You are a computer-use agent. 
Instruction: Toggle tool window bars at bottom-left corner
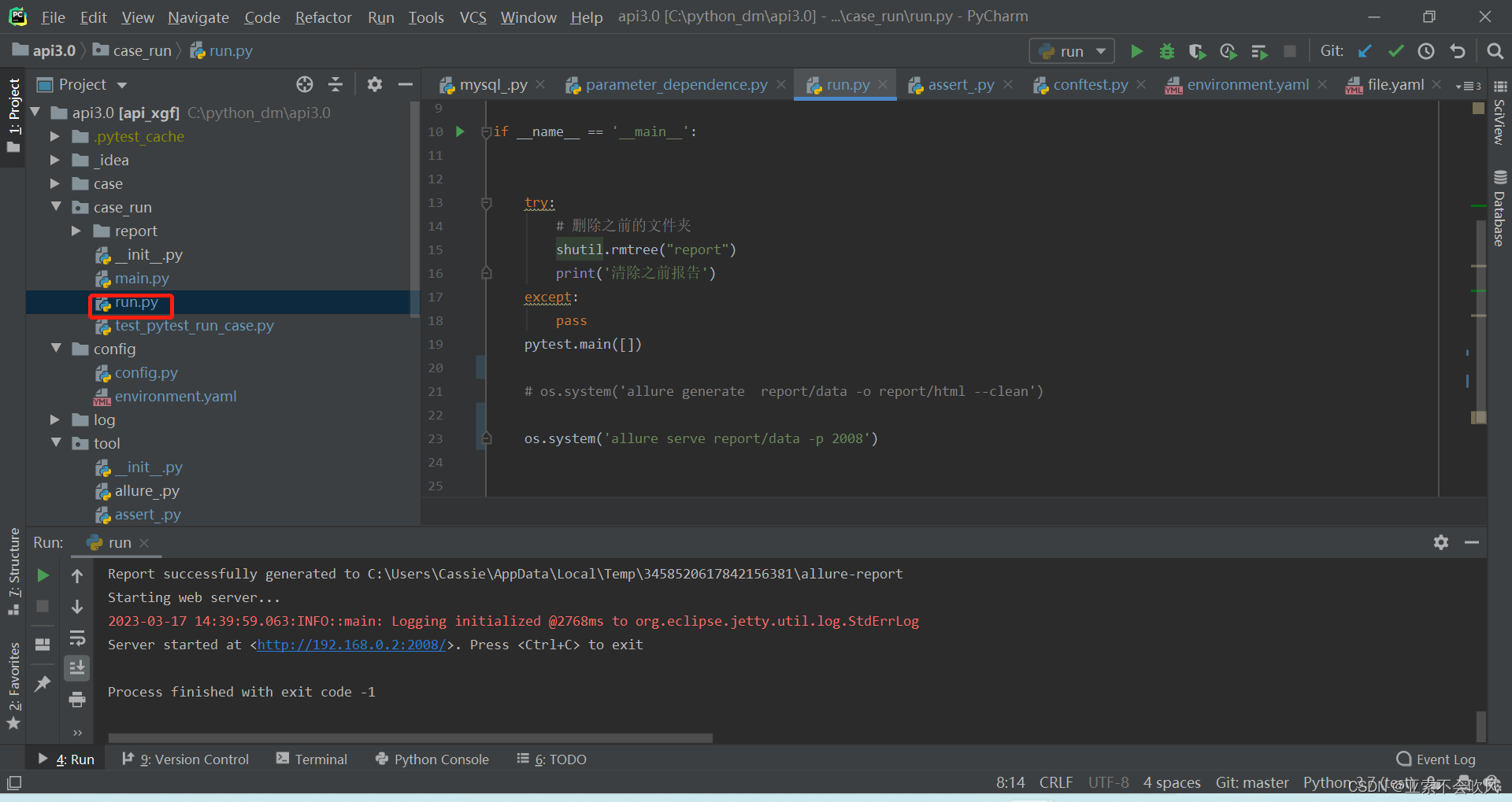click(x=14, y=783)
